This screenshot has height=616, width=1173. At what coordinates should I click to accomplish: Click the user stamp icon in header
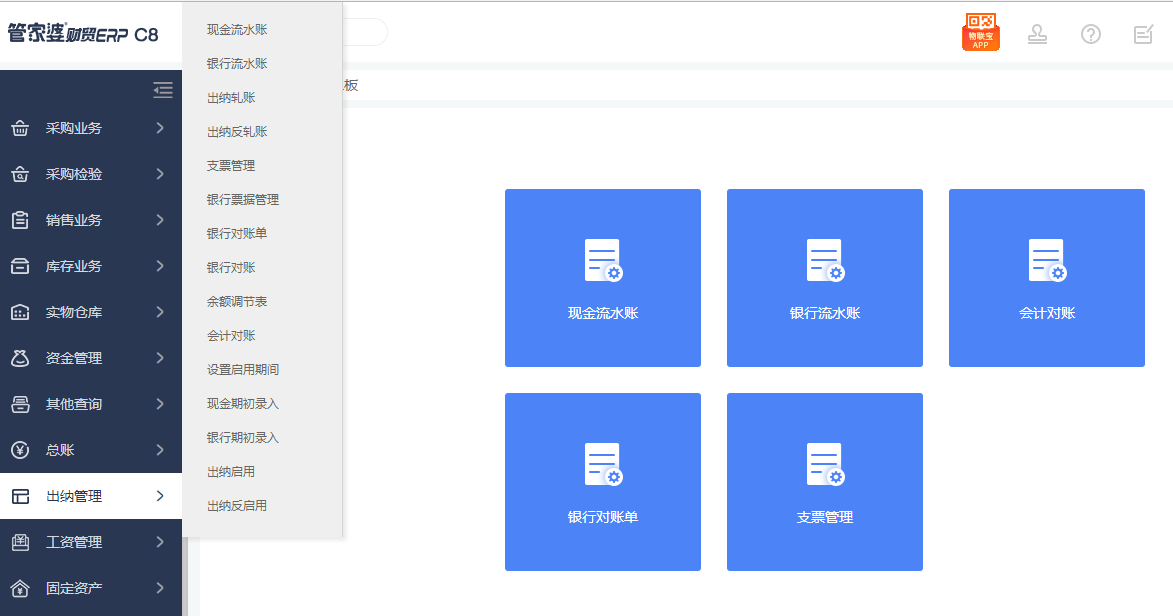click(1037, 34)
